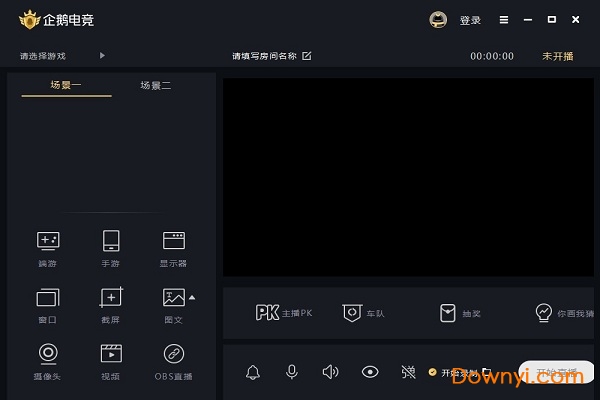
Task: Expand the 图文 options arrow
Action: (x=192, y=297)
